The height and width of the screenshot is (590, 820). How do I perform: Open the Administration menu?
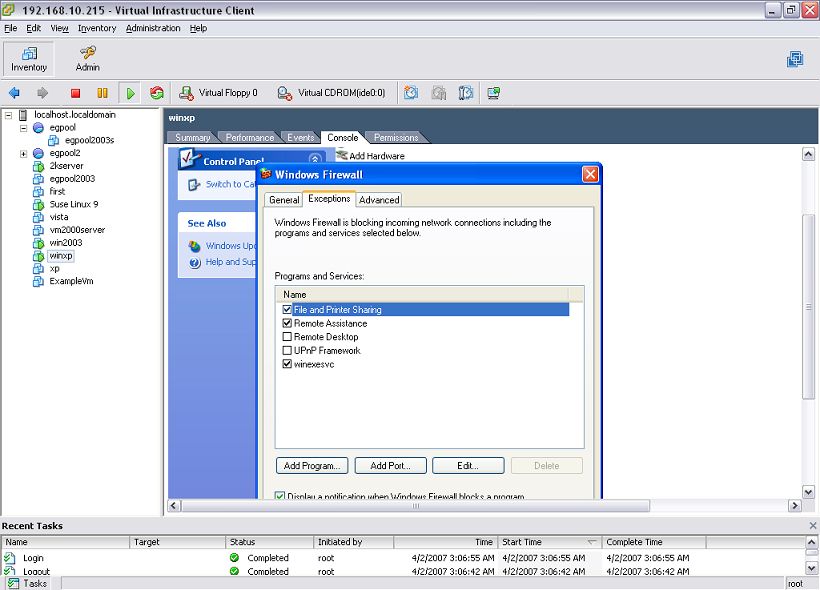tap(153, 28)
